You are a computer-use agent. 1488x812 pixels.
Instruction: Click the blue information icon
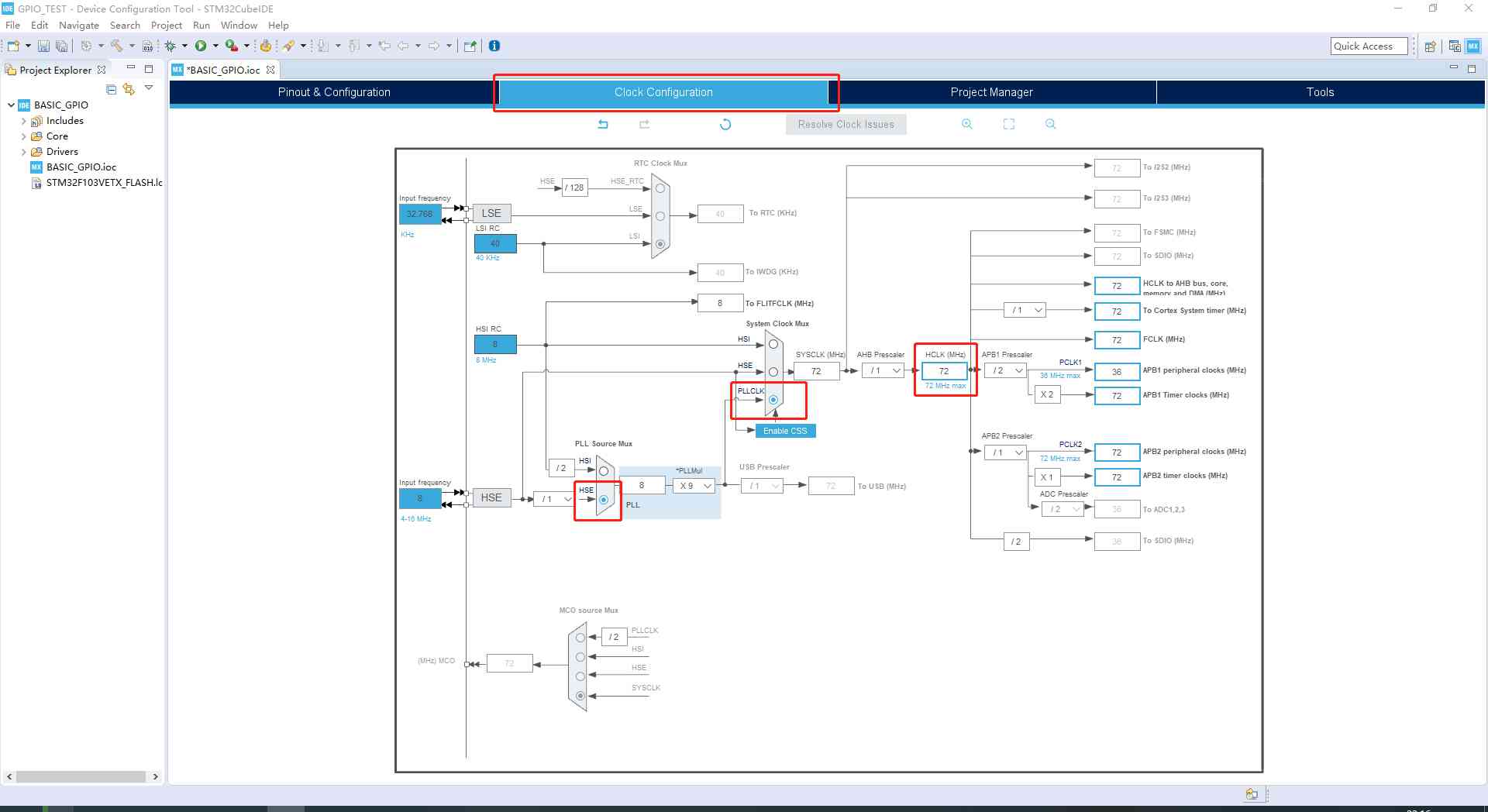pos(494,46)
